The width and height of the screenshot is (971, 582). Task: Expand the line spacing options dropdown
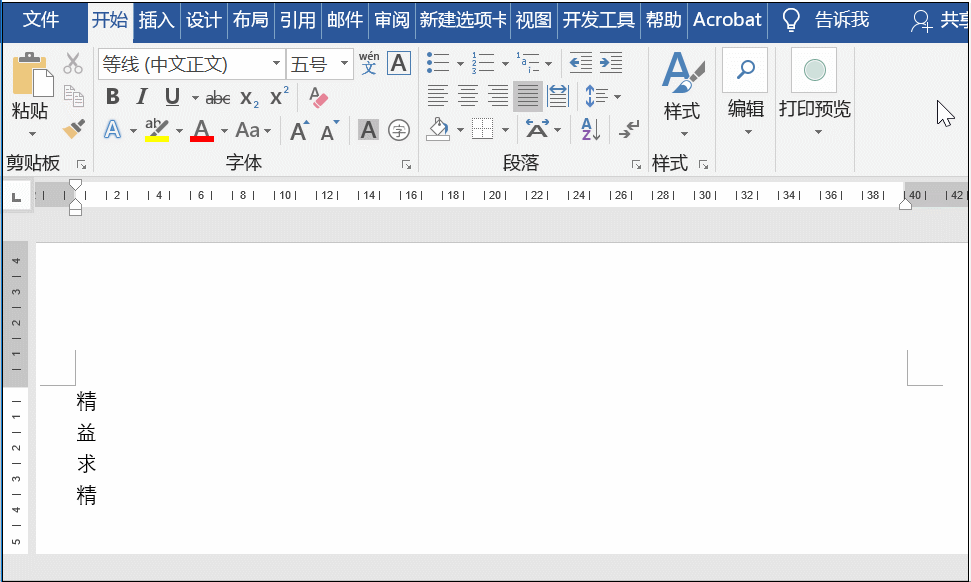617,96
